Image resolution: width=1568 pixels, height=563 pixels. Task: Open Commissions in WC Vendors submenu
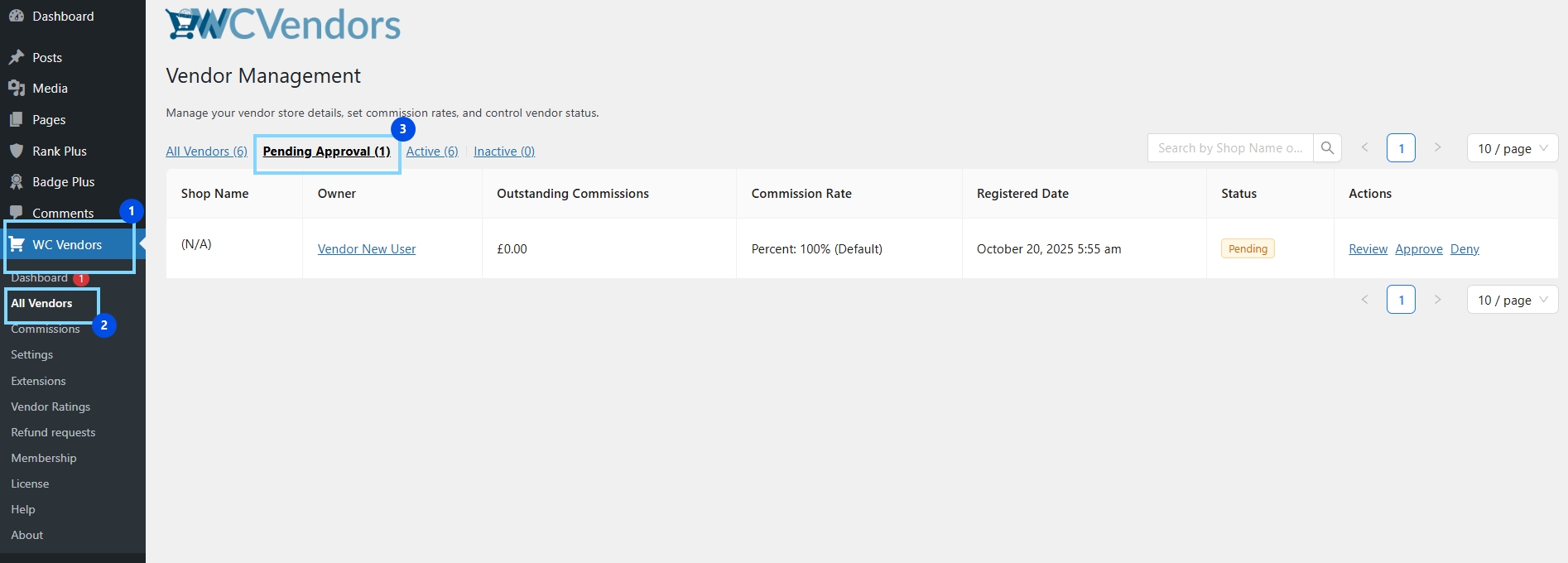point(46,330)
